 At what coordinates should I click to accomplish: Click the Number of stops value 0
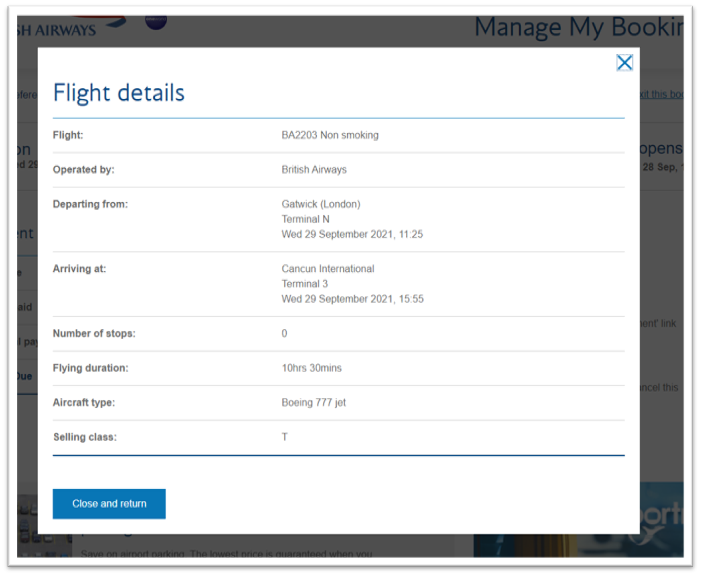285,334
